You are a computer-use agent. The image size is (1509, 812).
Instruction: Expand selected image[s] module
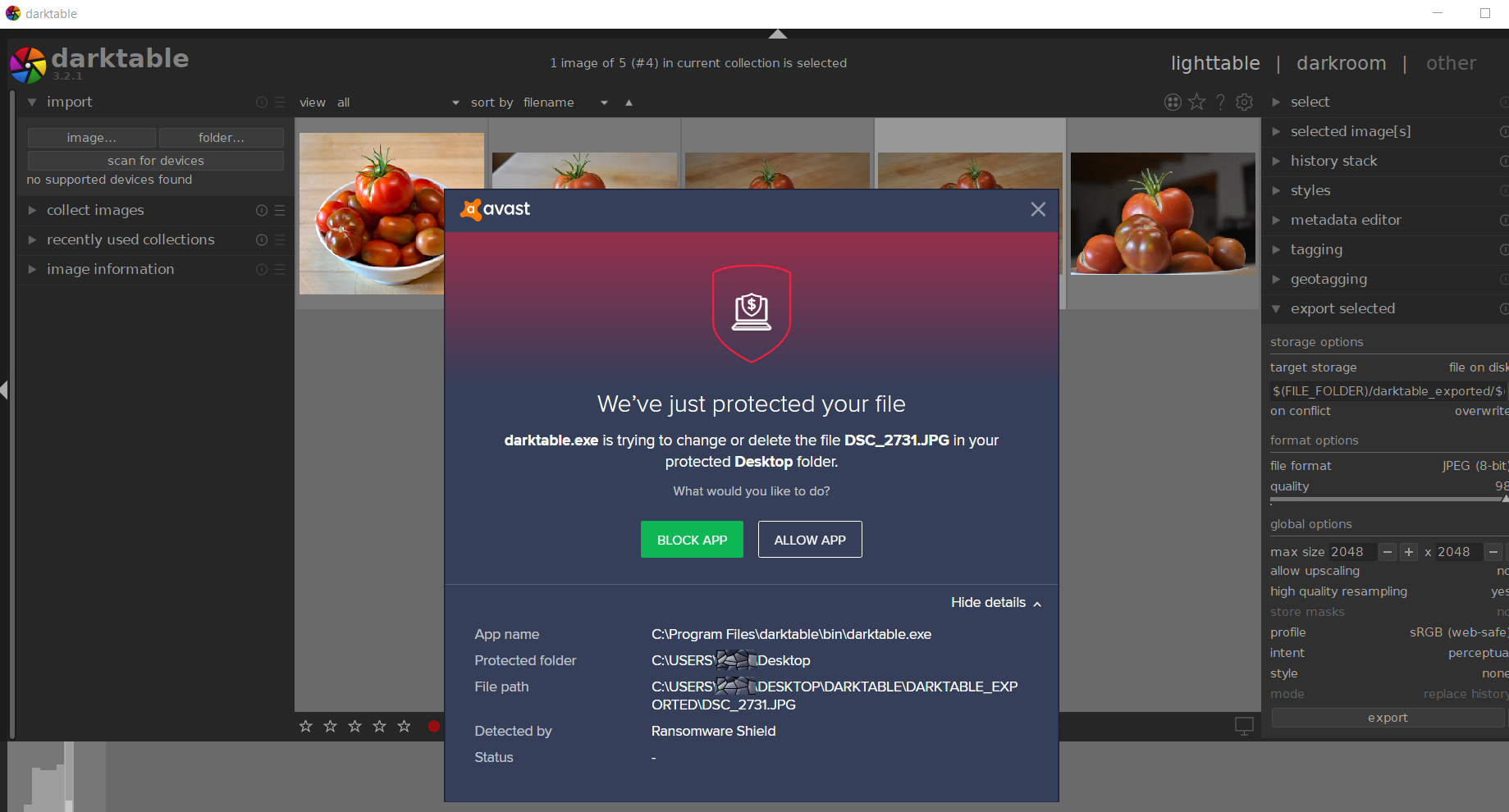[x=1276, y=132]
